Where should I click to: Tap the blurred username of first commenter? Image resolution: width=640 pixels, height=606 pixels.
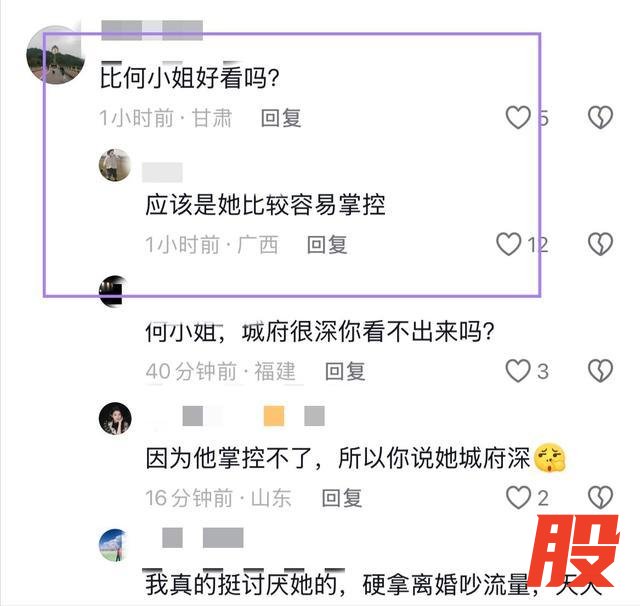click(152, 30)
